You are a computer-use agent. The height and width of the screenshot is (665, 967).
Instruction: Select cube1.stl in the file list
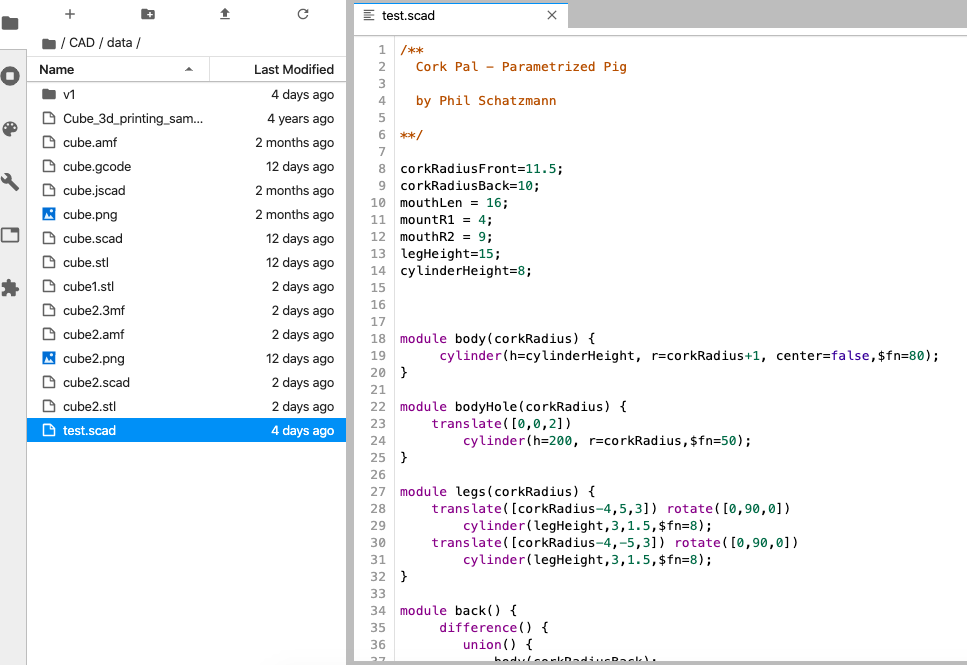point(186,287)
